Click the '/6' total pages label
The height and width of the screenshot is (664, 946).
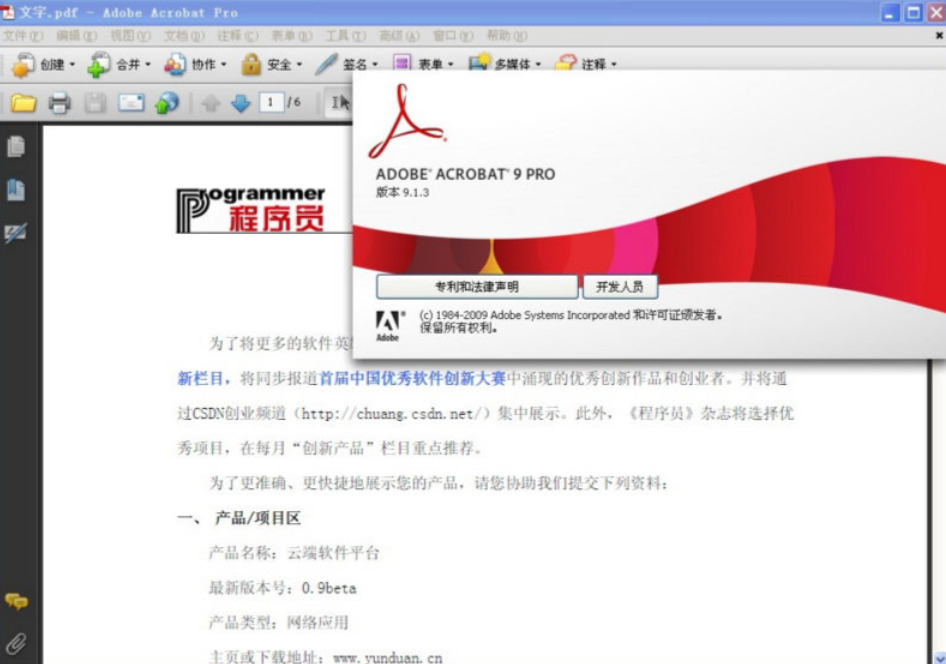pyautogui.click(x=294, y=103)
